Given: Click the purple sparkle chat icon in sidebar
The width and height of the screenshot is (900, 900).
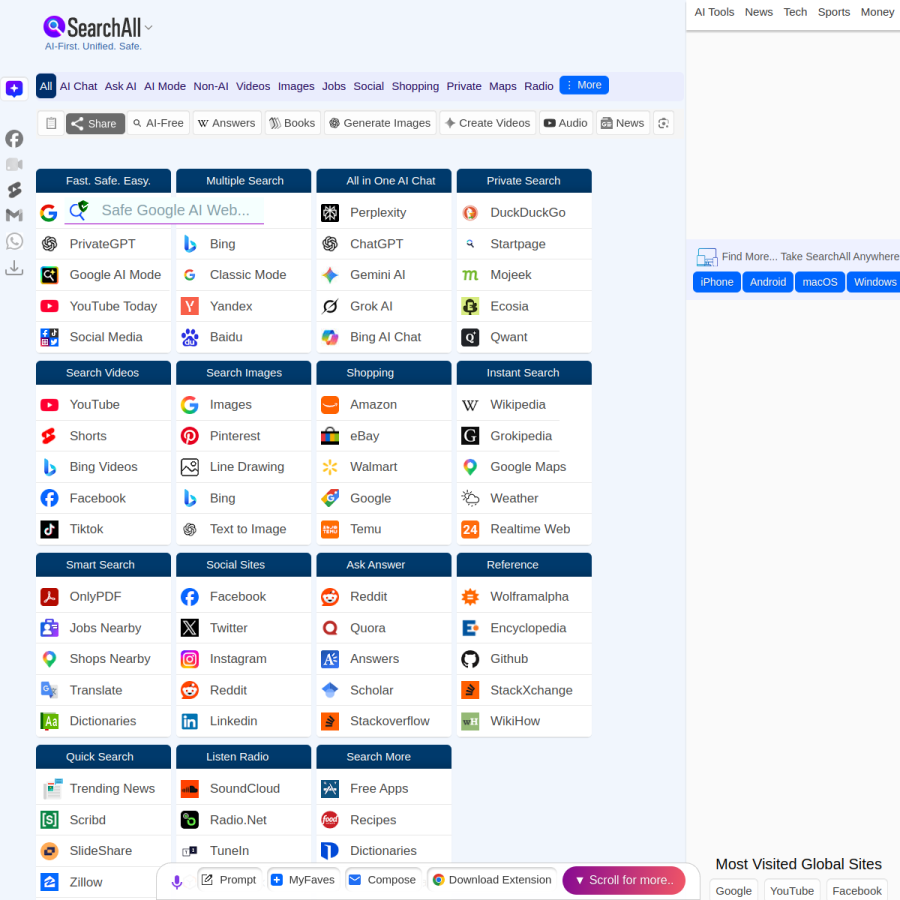Looking at the screenshot, I should 14,88.
